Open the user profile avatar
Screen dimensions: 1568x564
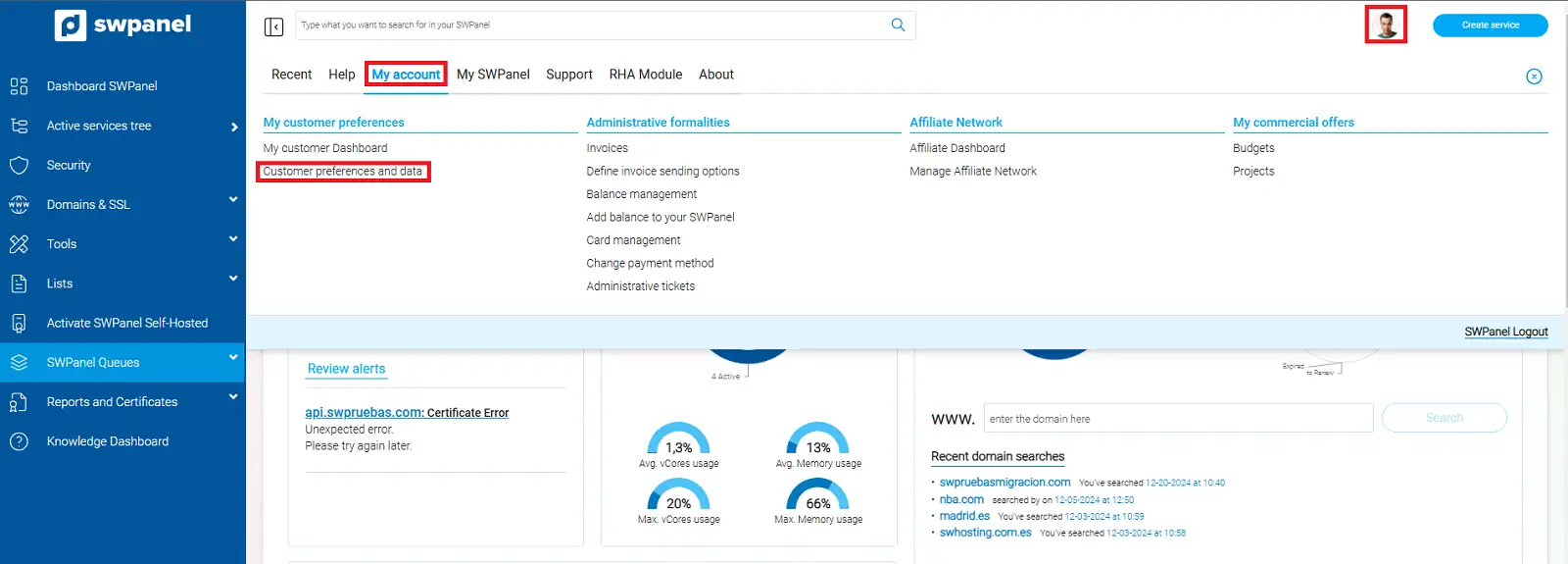coord(1386,25)
